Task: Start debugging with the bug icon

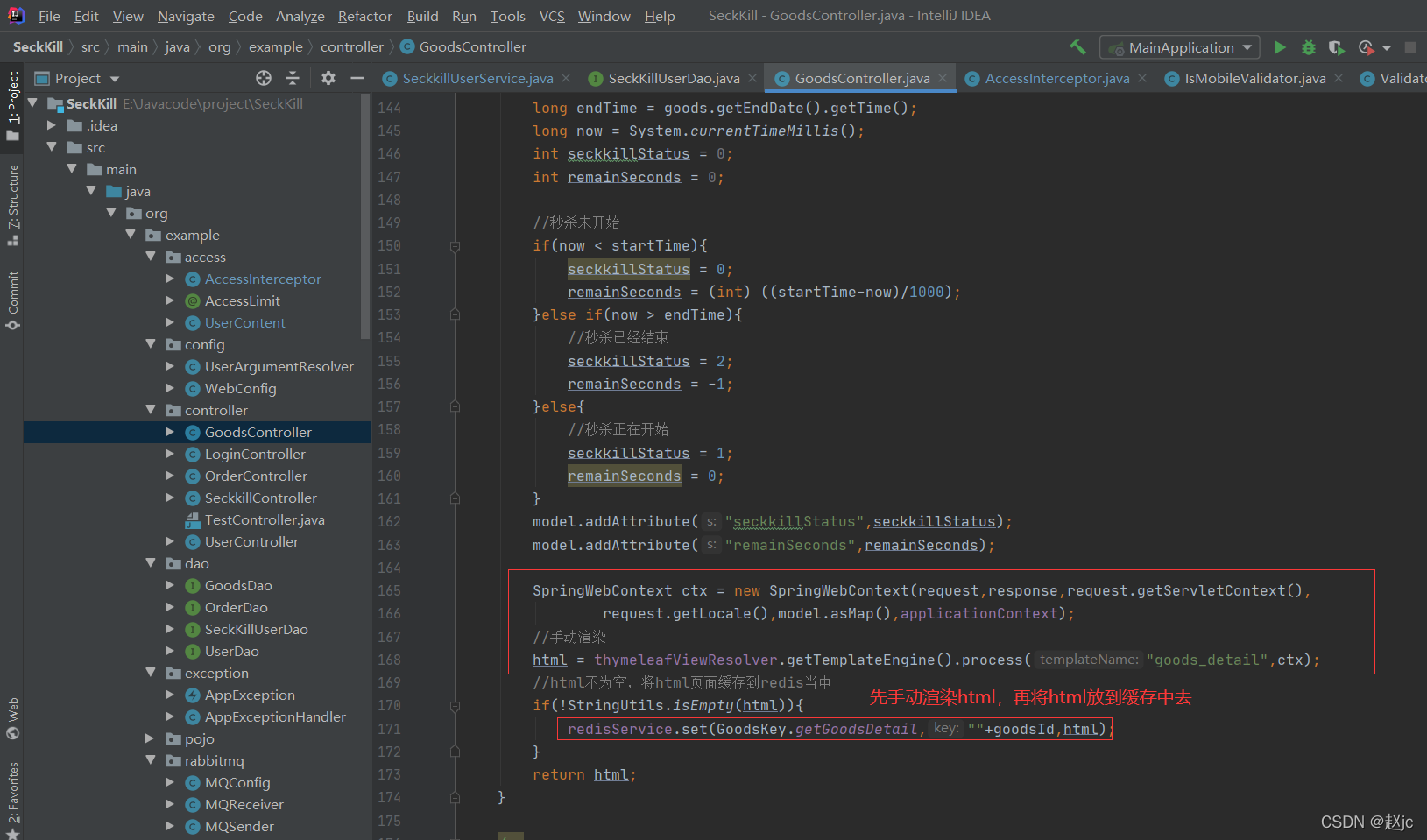Action: point(1309,47)
